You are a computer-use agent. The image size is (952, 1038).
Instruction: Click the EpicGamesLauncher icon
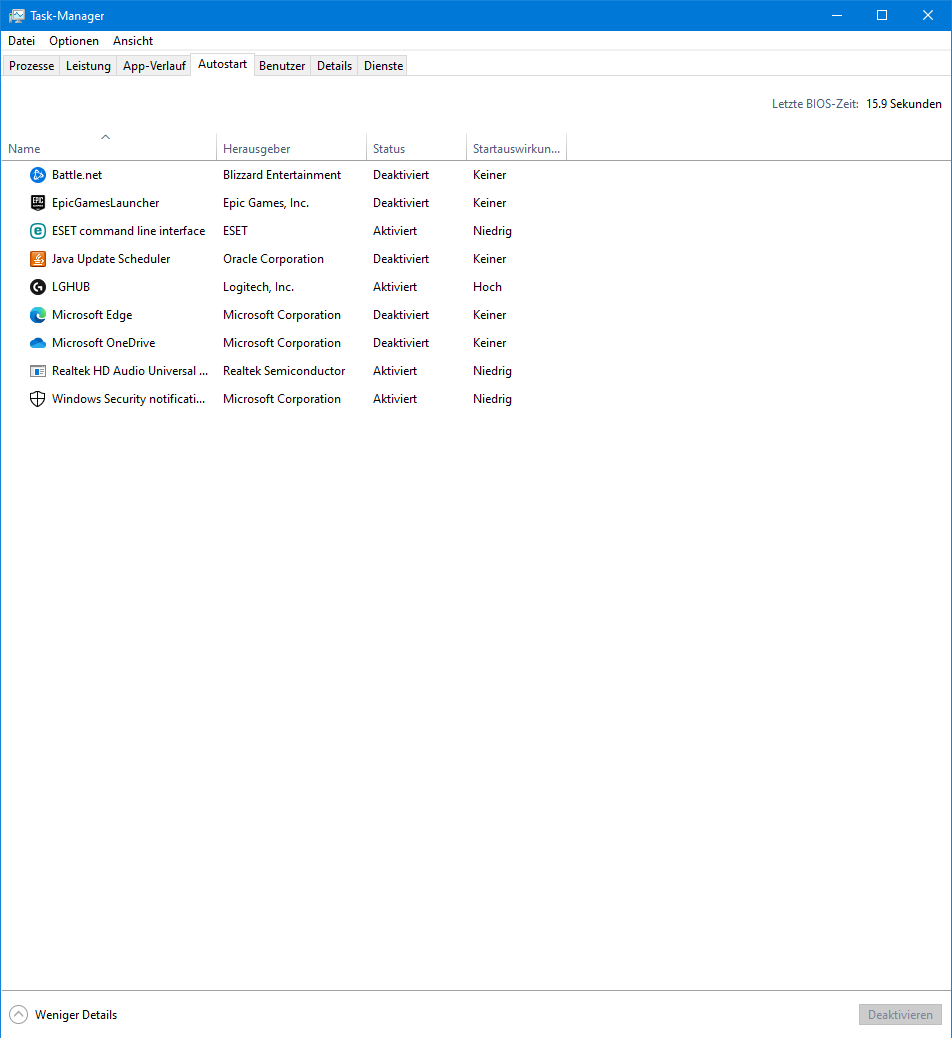pos(38,203)
